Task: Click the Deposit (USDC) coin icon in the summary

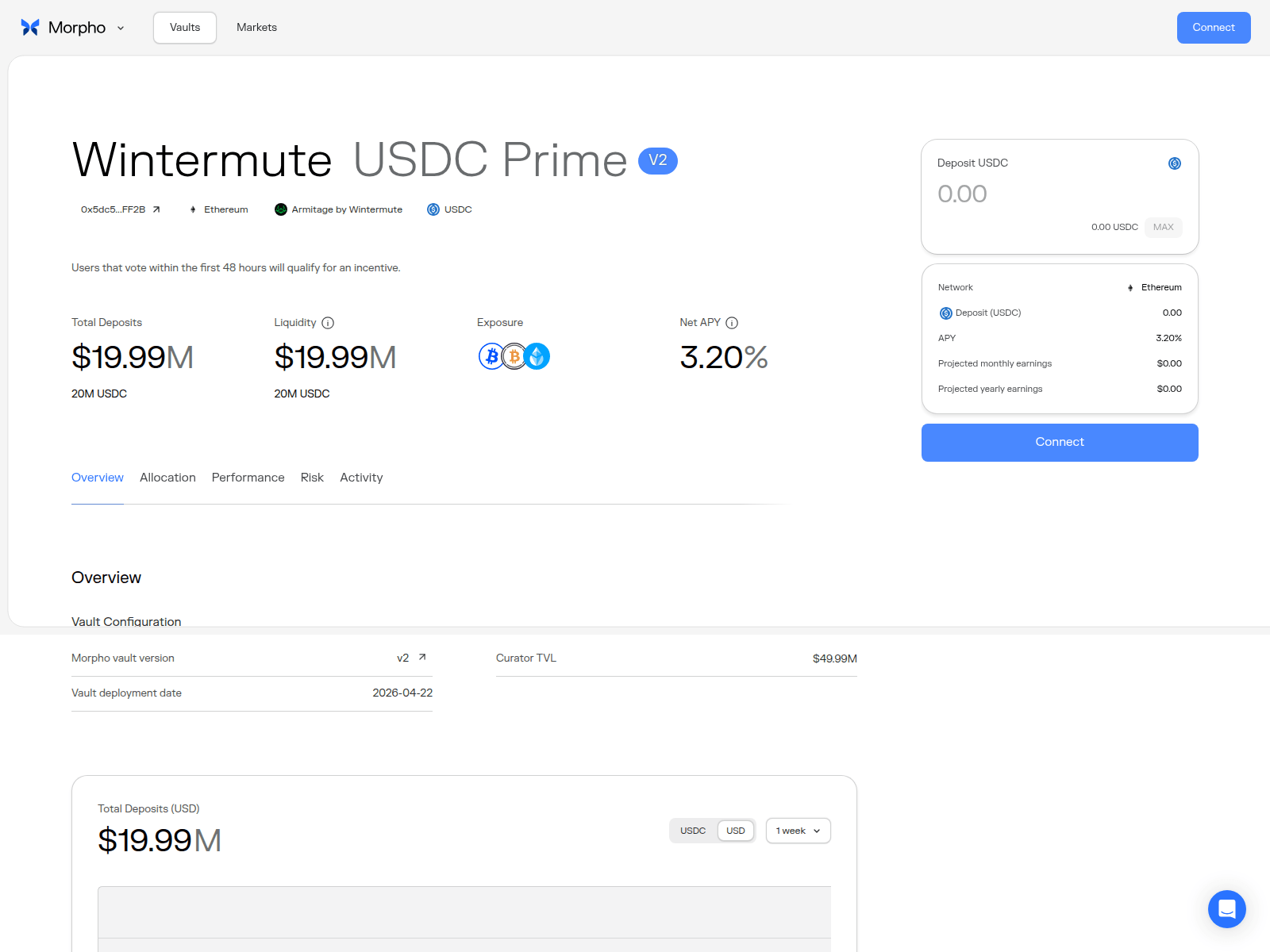Action: point(946,313)
